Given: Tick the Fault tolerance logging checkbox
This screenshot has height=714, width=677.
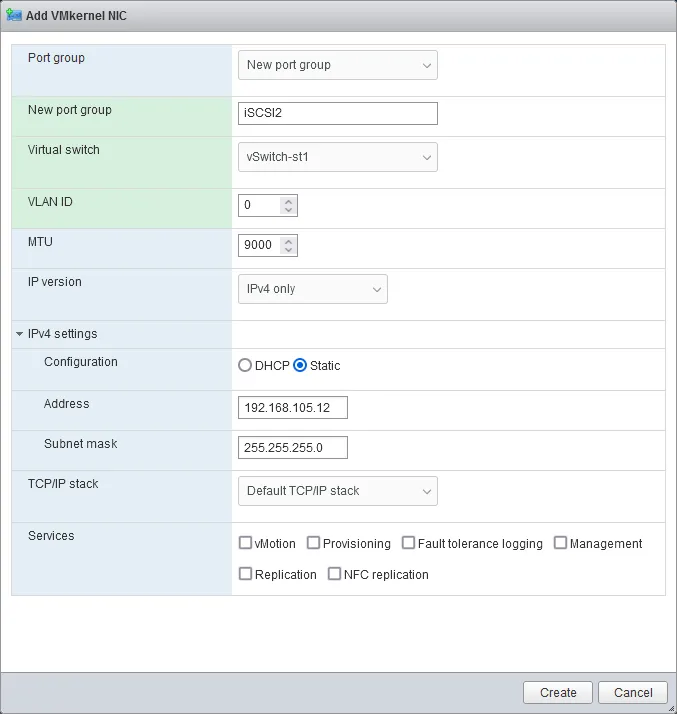Looking at the screenshot, I should pos(408,543).
